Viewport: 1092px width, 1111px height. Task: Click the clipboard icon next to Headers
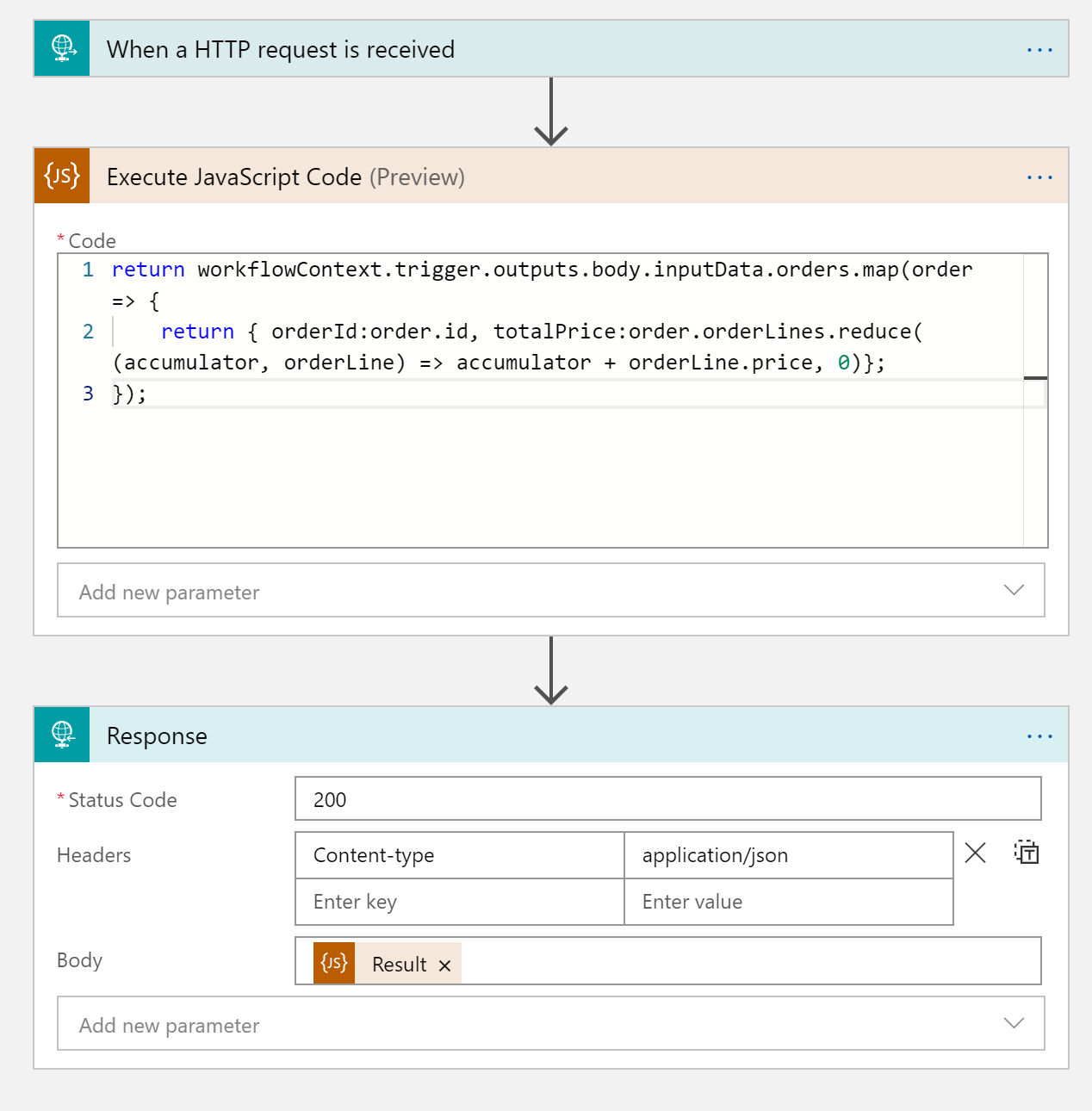pos(1027,853)
